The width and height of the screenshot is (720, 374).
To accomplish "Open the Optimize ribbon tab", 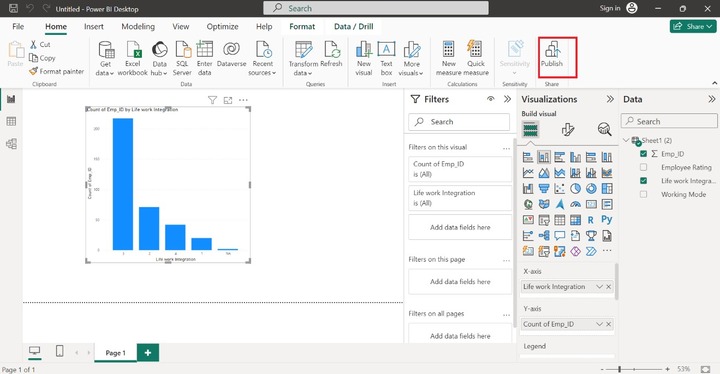I will coord(222,26).
